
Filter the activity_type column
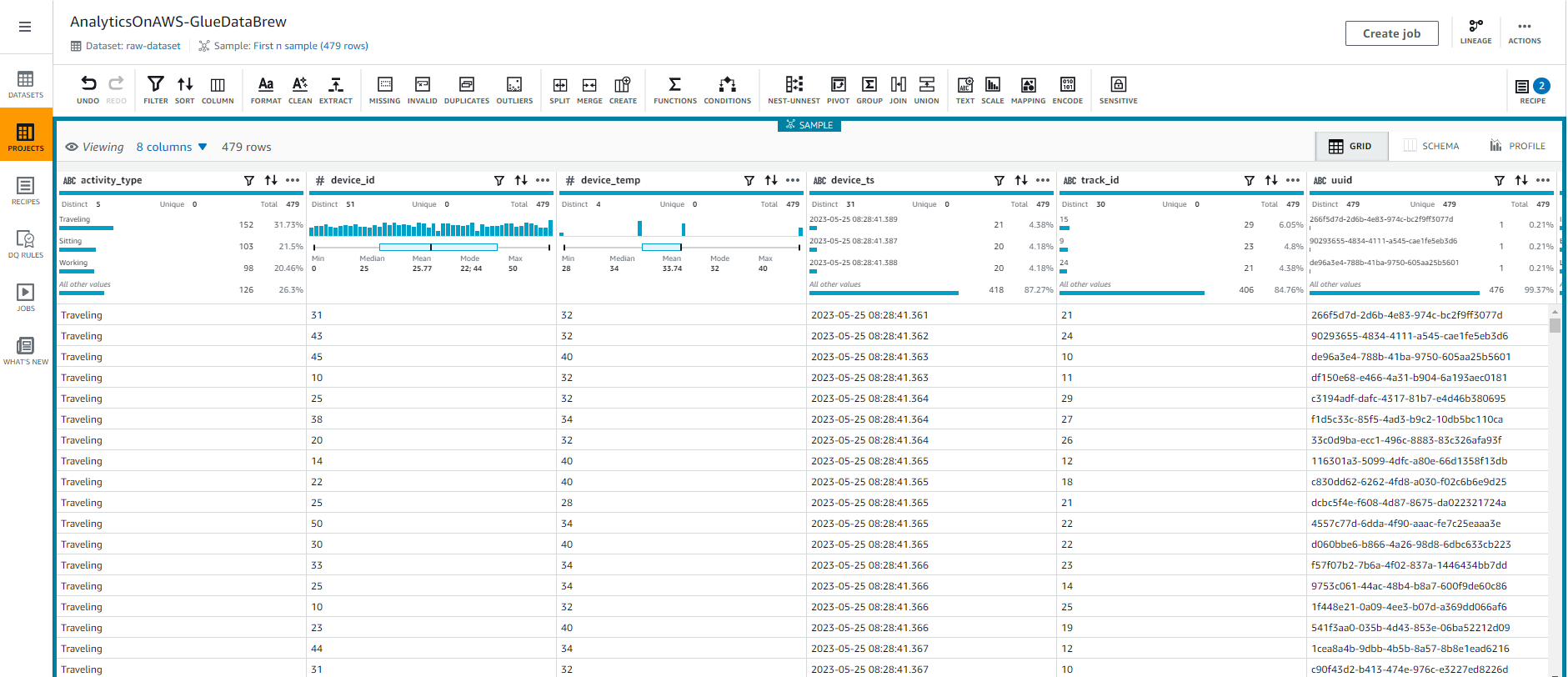pyautogui.click(x=249, y=180)
